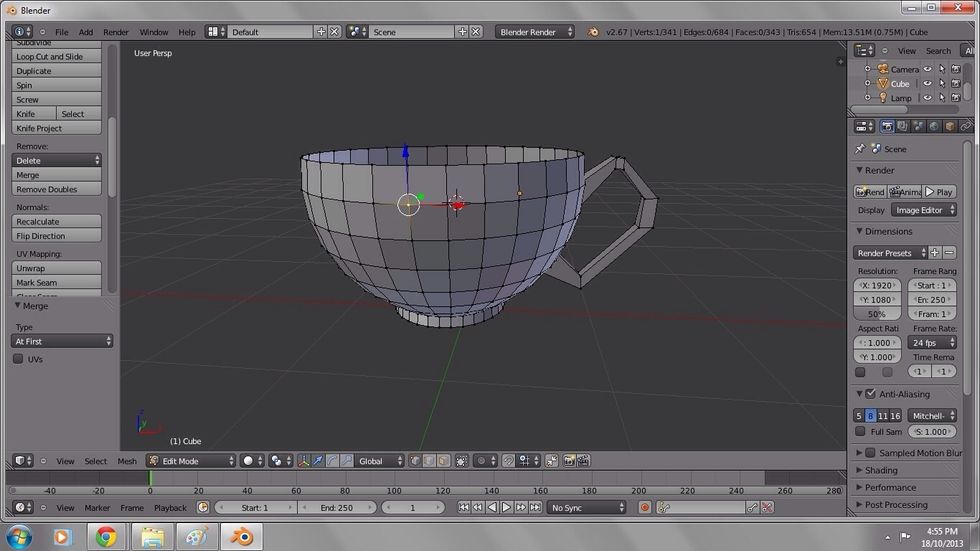Open the Mesh menu in 3D view

point(127,461)
